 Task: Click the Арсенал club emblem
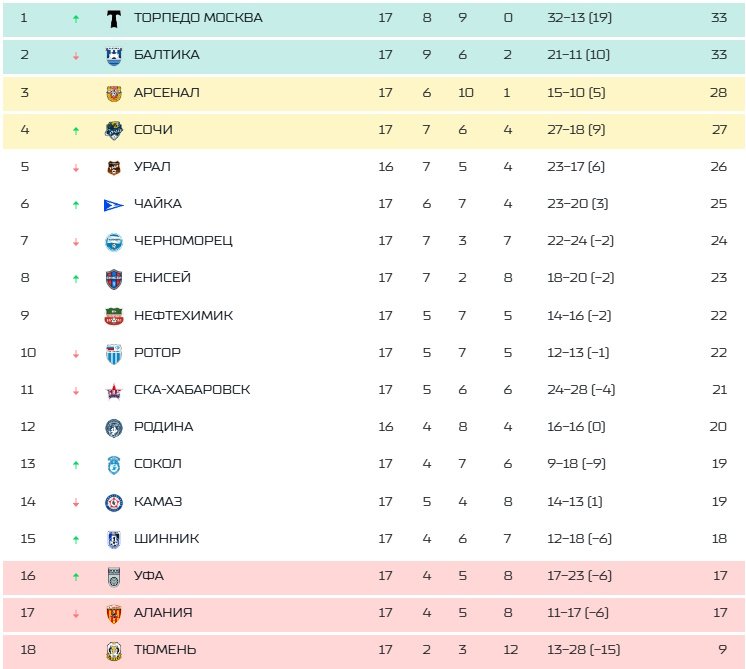coord(113,93)
